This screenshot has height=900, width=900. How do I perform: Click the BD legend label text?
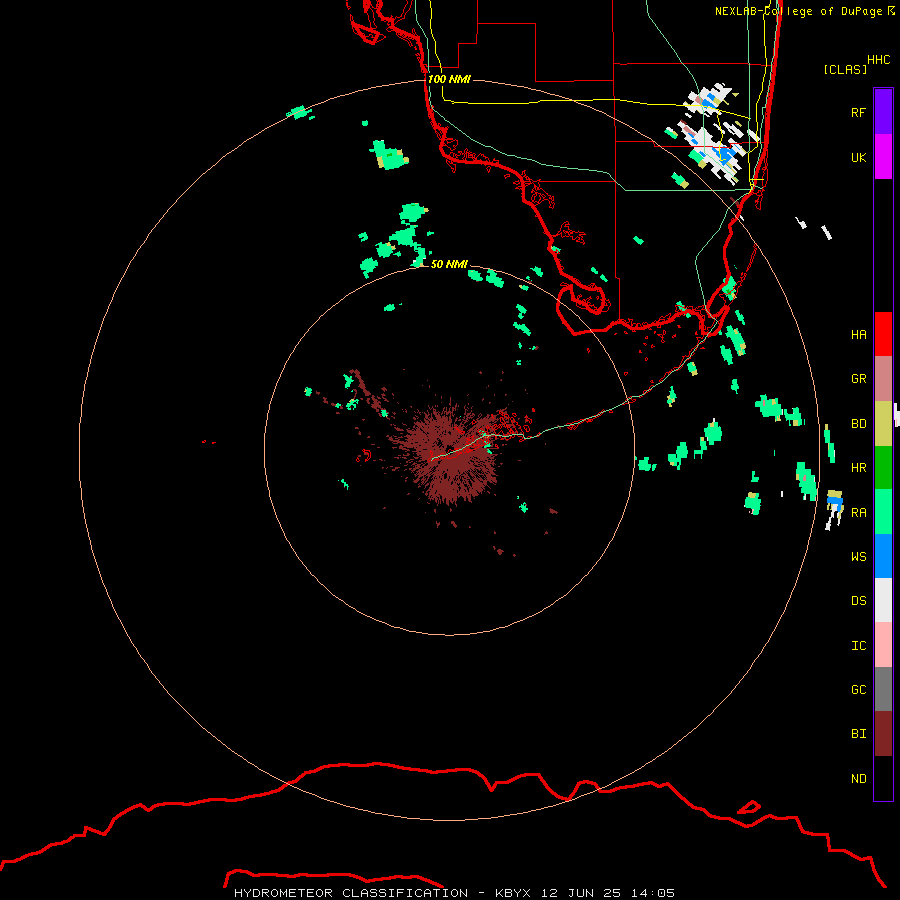click(x=859, y=424)
